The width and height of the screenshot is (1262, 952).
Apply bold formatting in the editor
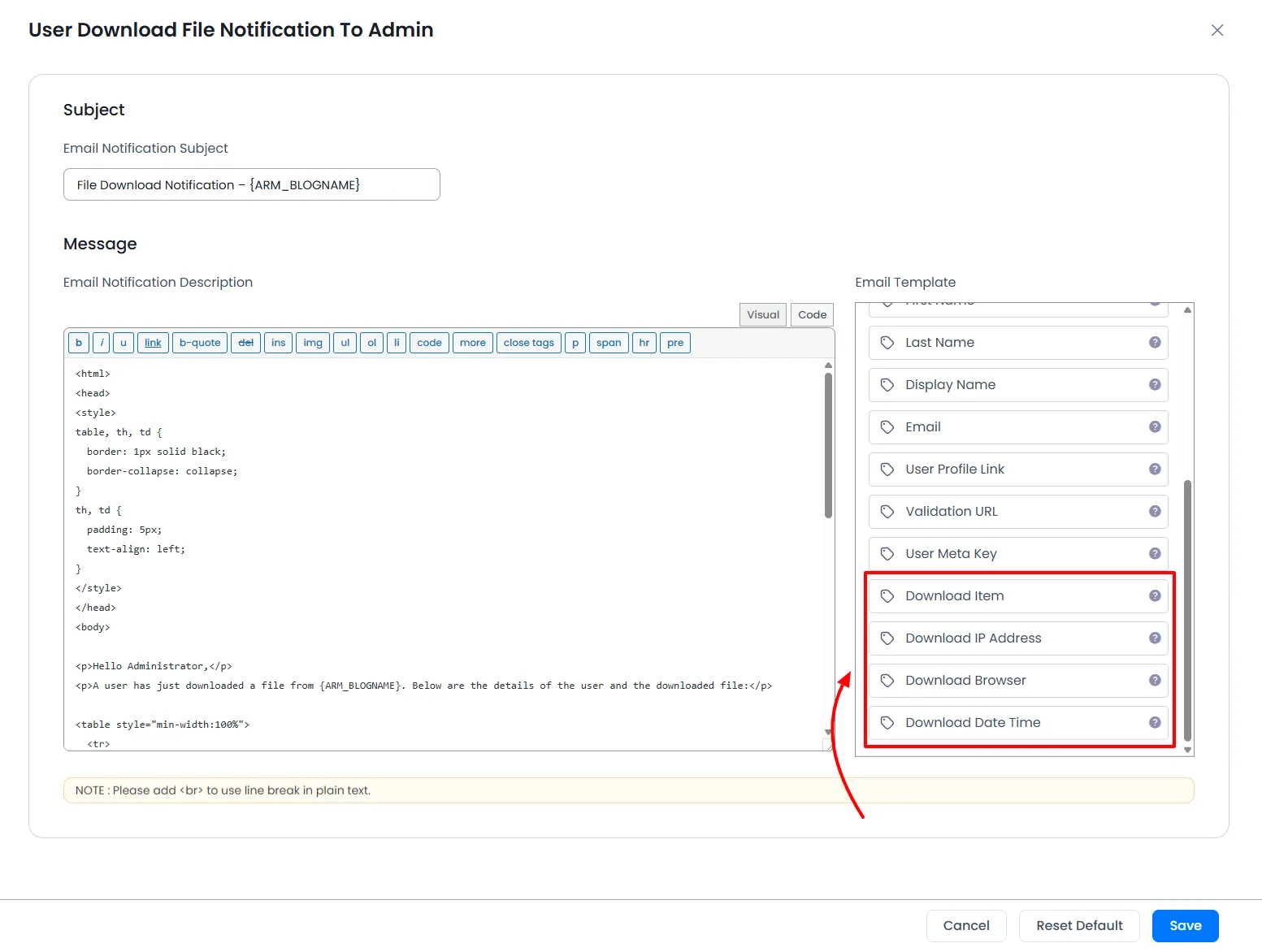point(78,342)
